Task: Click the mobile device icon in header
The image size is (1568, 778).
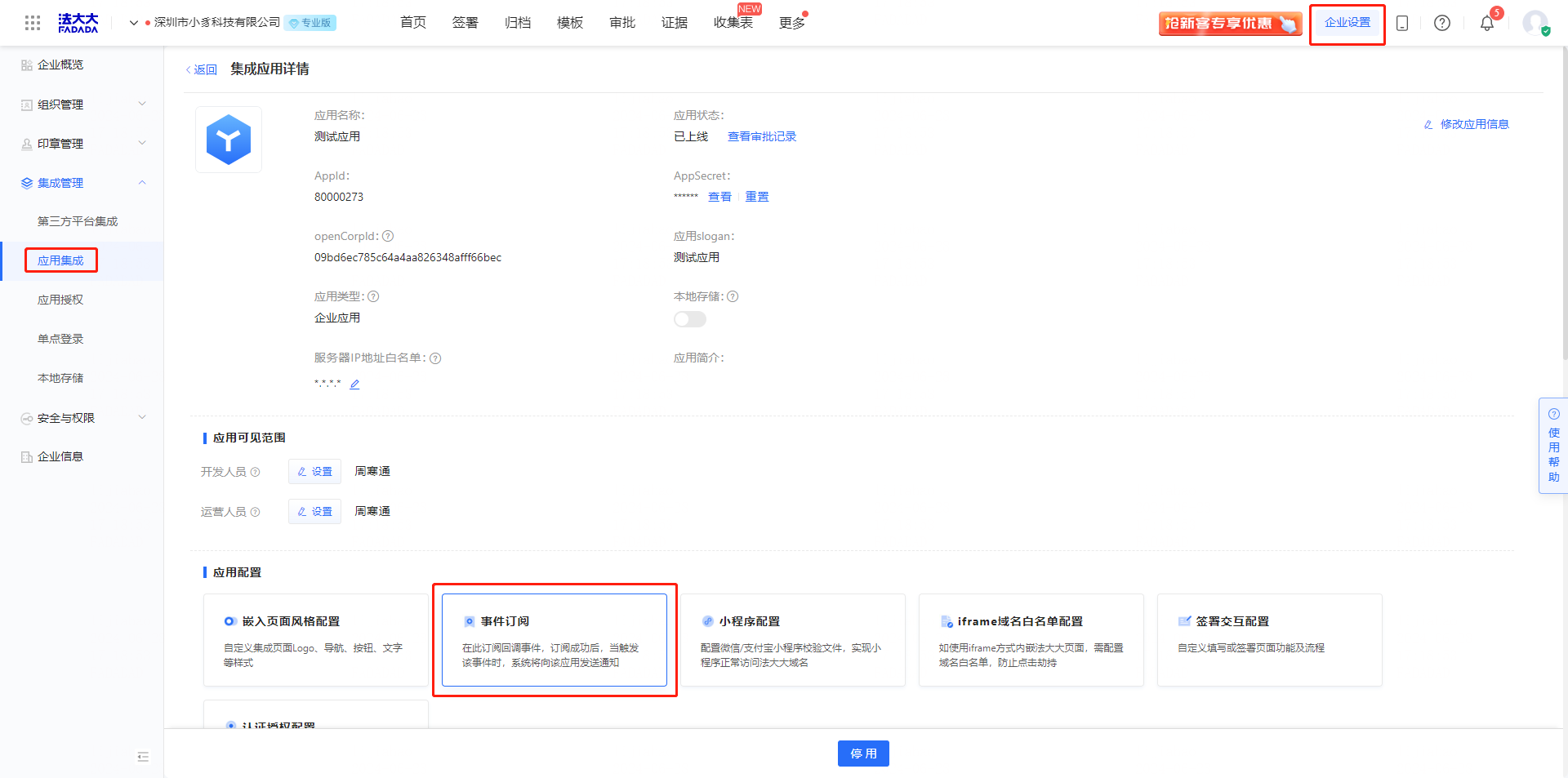Action: 1402,23
